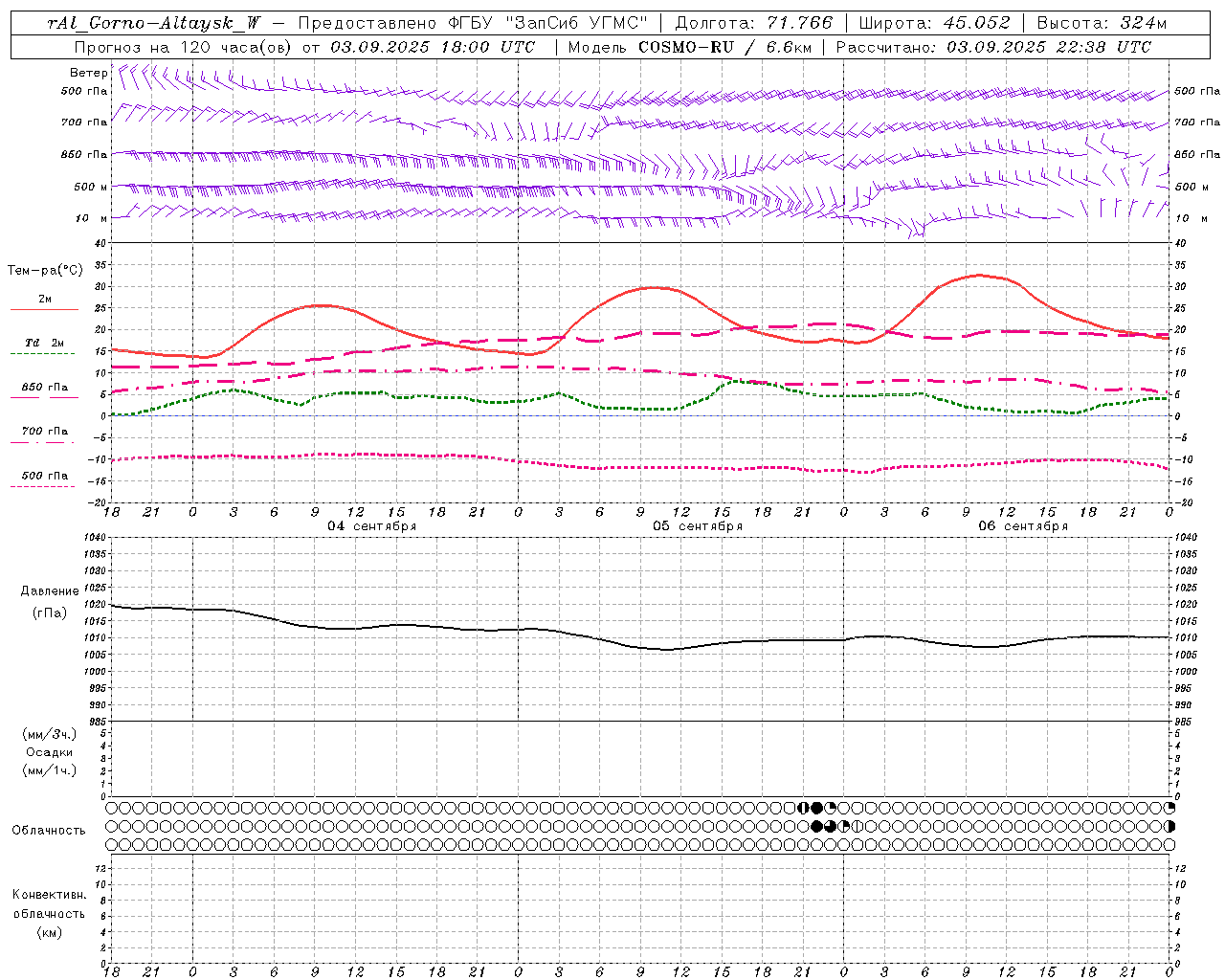
Task: Click the Конвективн. panel label
Action: coord(50,895)
